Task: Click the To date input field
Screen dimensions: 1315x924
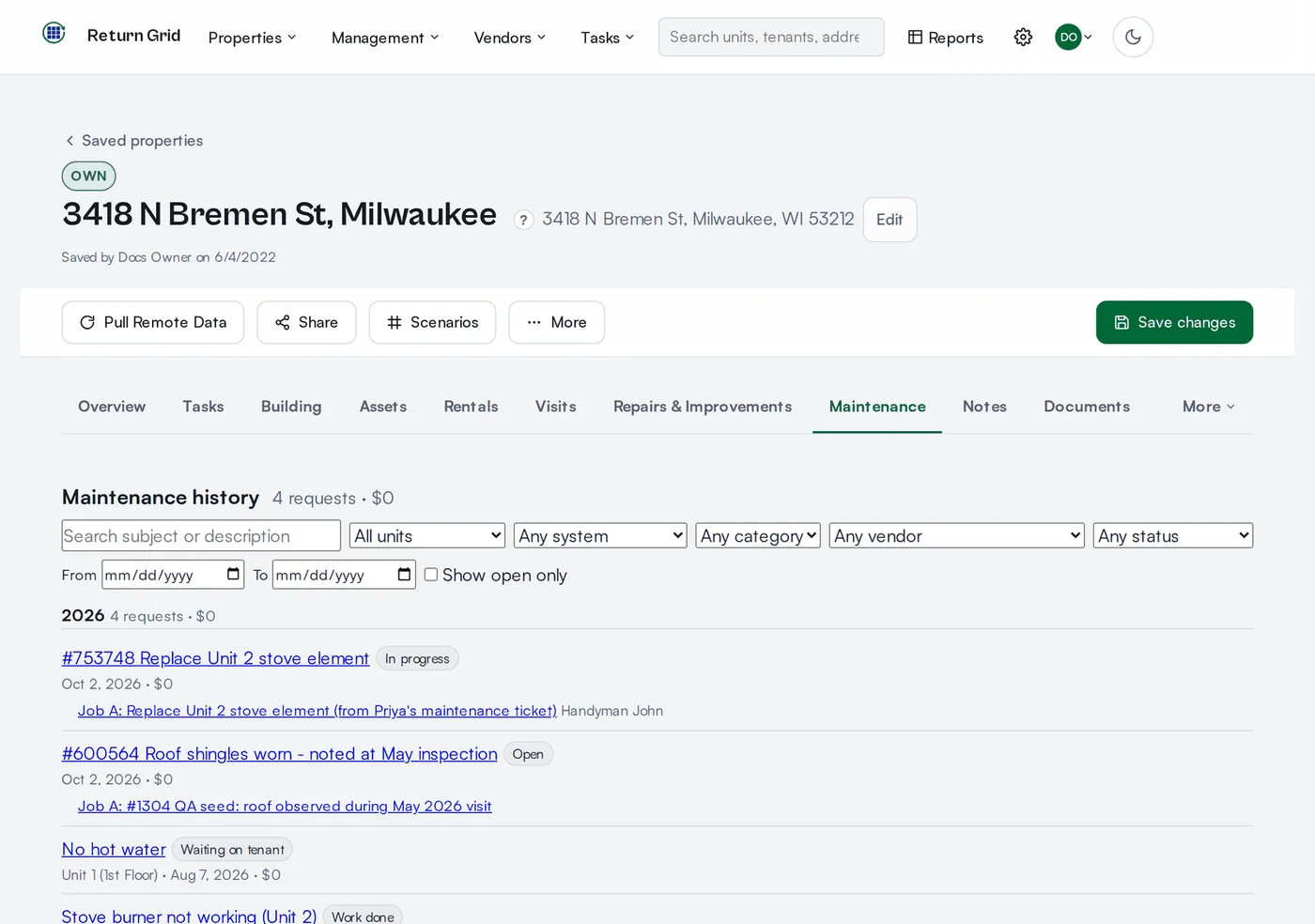Action: coord(344,574)
